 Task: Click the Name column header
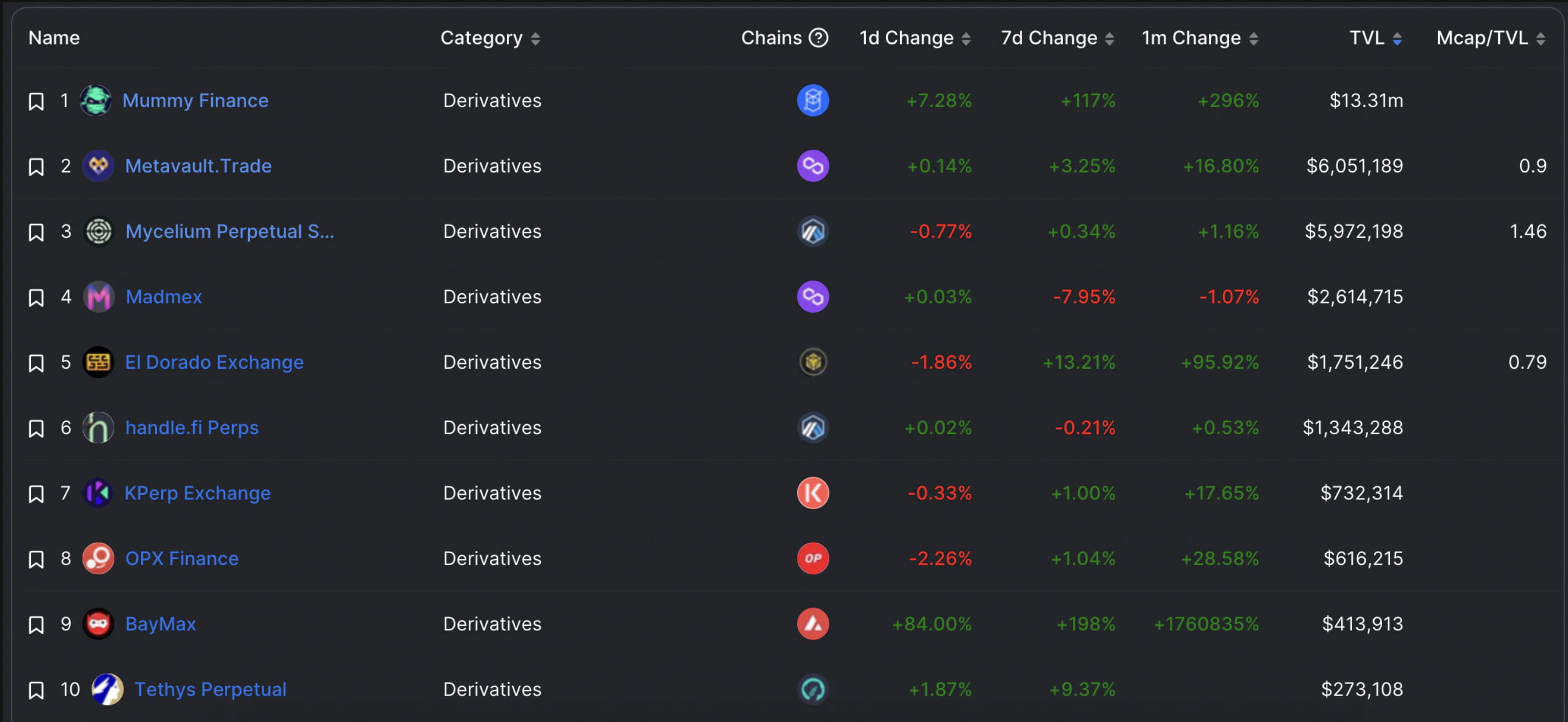[54, 38]
